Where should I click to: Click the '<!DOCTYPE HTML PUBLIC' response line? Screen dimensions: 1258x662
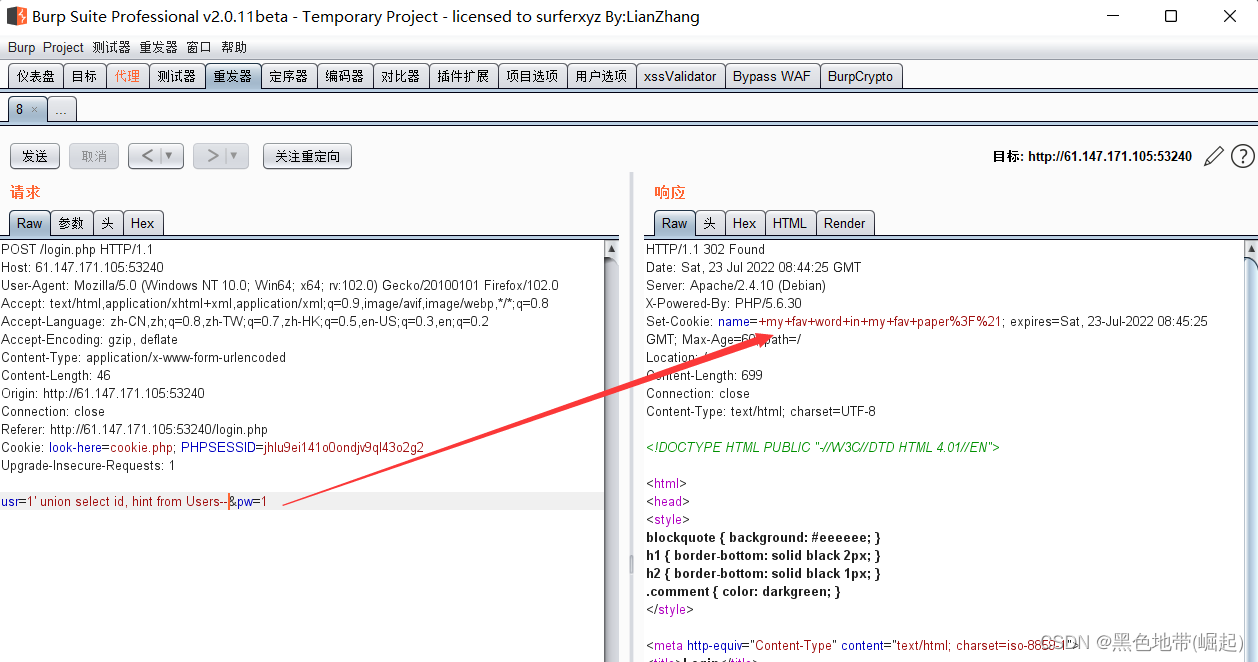pyautogui.click(x=823, y=447)
